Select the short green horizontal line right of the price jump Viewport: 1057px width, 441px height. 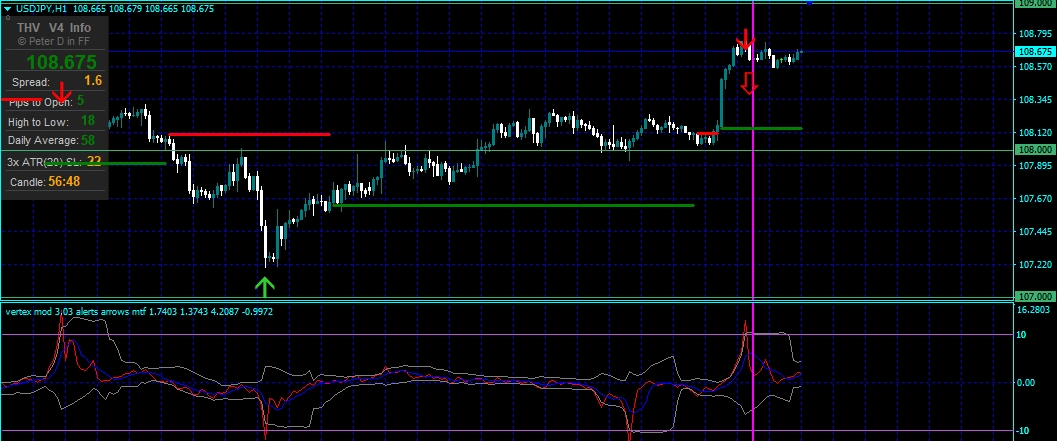pos(762,128)
